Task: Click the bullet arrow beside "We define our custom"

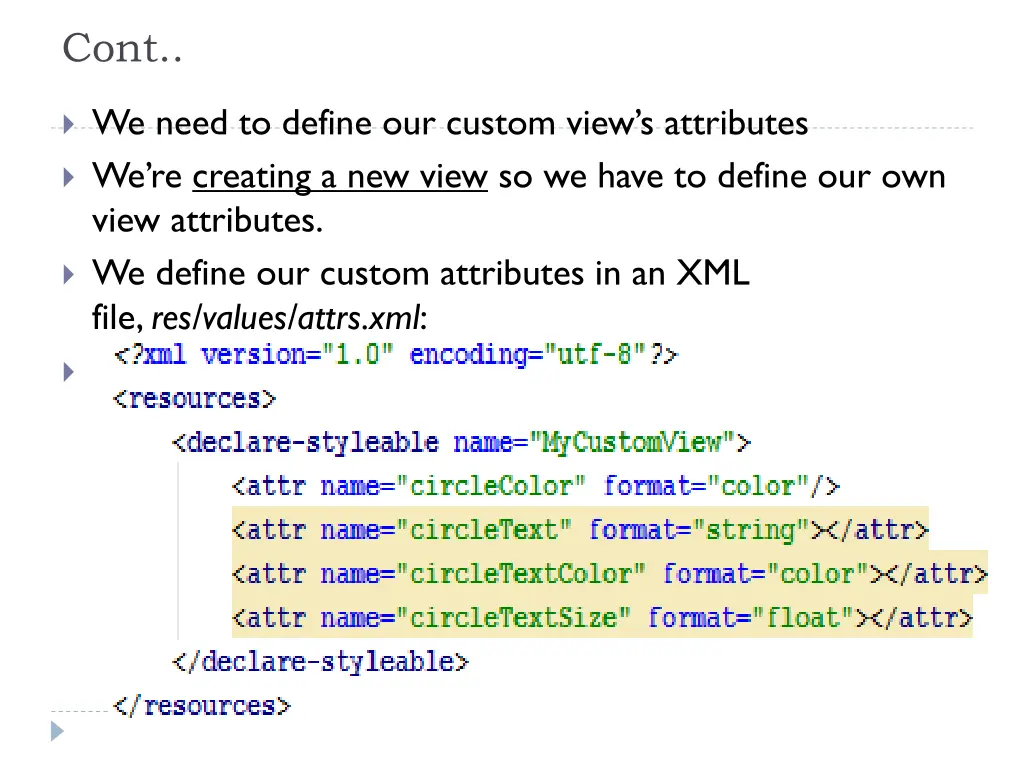Action: (68, 274)
